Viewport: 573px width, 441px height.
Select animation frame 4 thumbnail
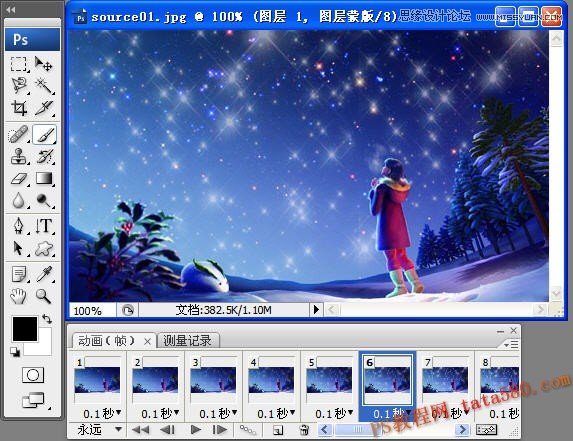point(271,380)
